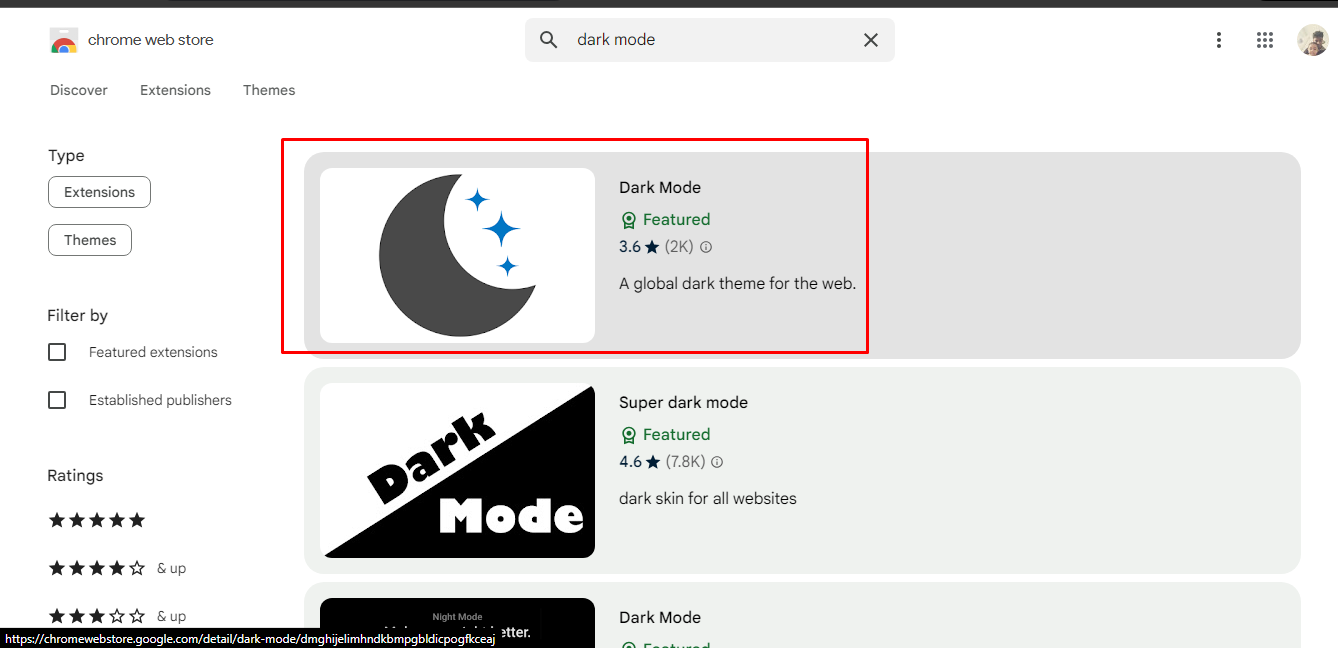Image resolution: width=1338 pixels, height=648 pixels.
Task: Open the Super dark mode thumbnail
Action: [x=457, y=471]
